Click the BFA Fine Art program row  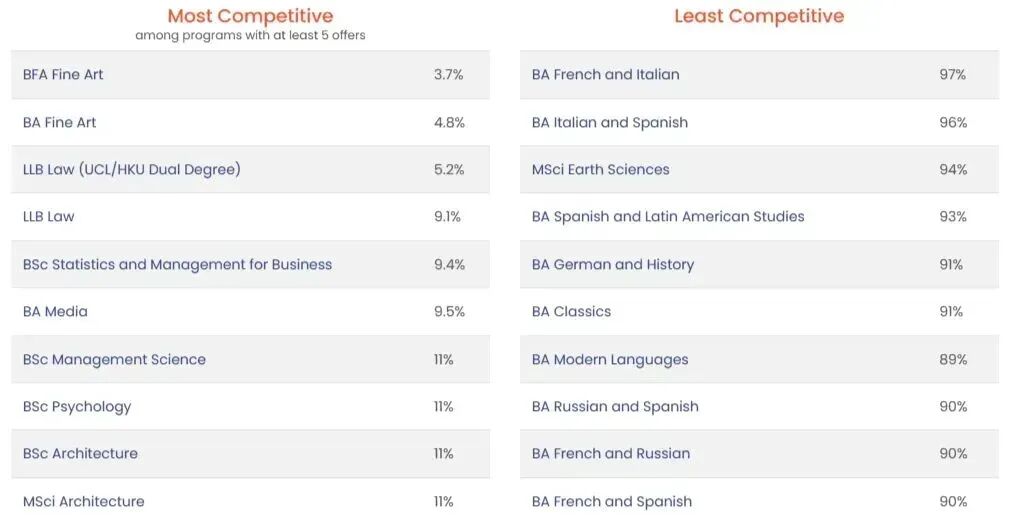[x=63, y=75]
